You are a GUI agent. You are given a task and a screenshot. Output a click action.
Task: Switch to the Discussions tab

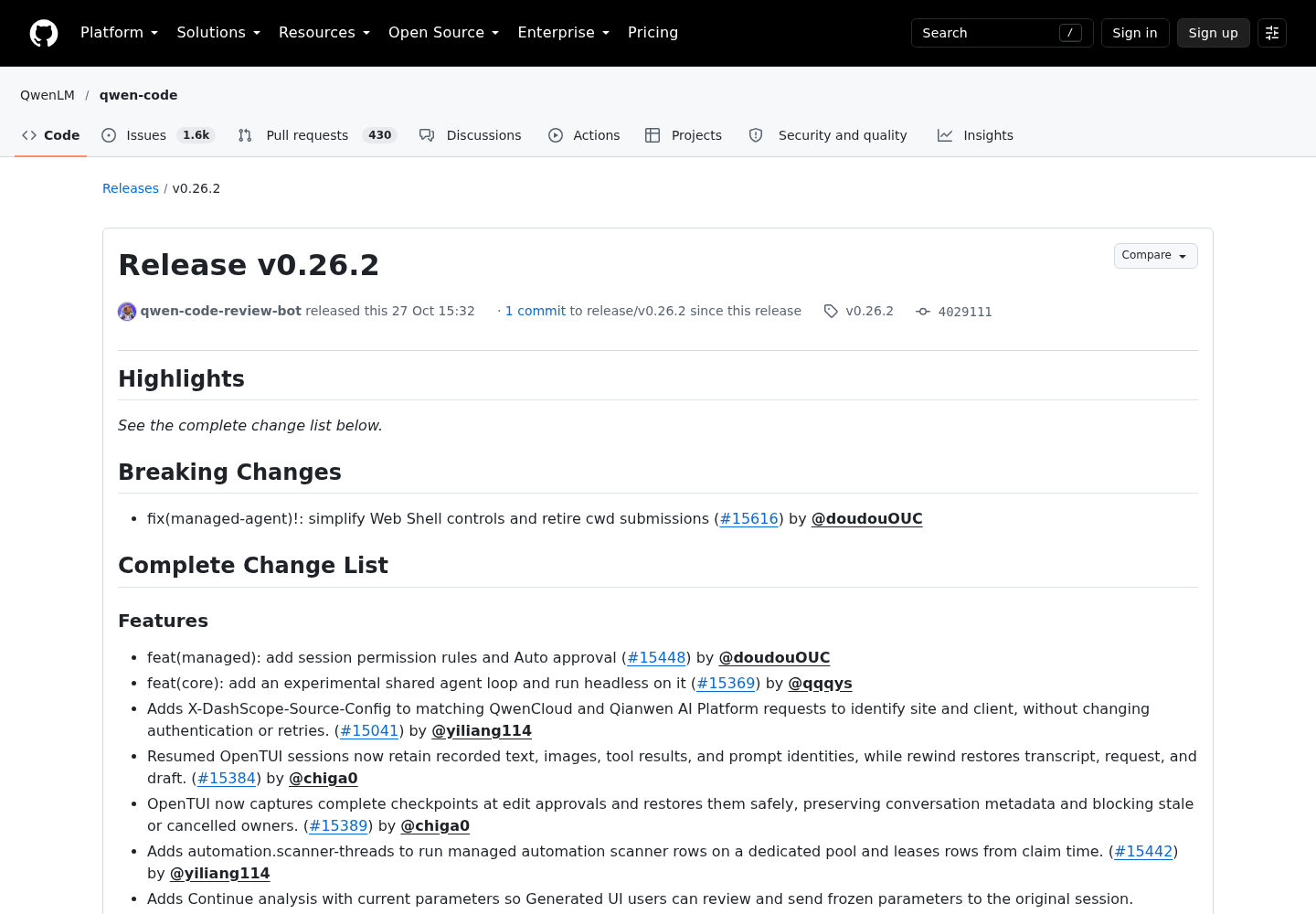click(471, 135)
